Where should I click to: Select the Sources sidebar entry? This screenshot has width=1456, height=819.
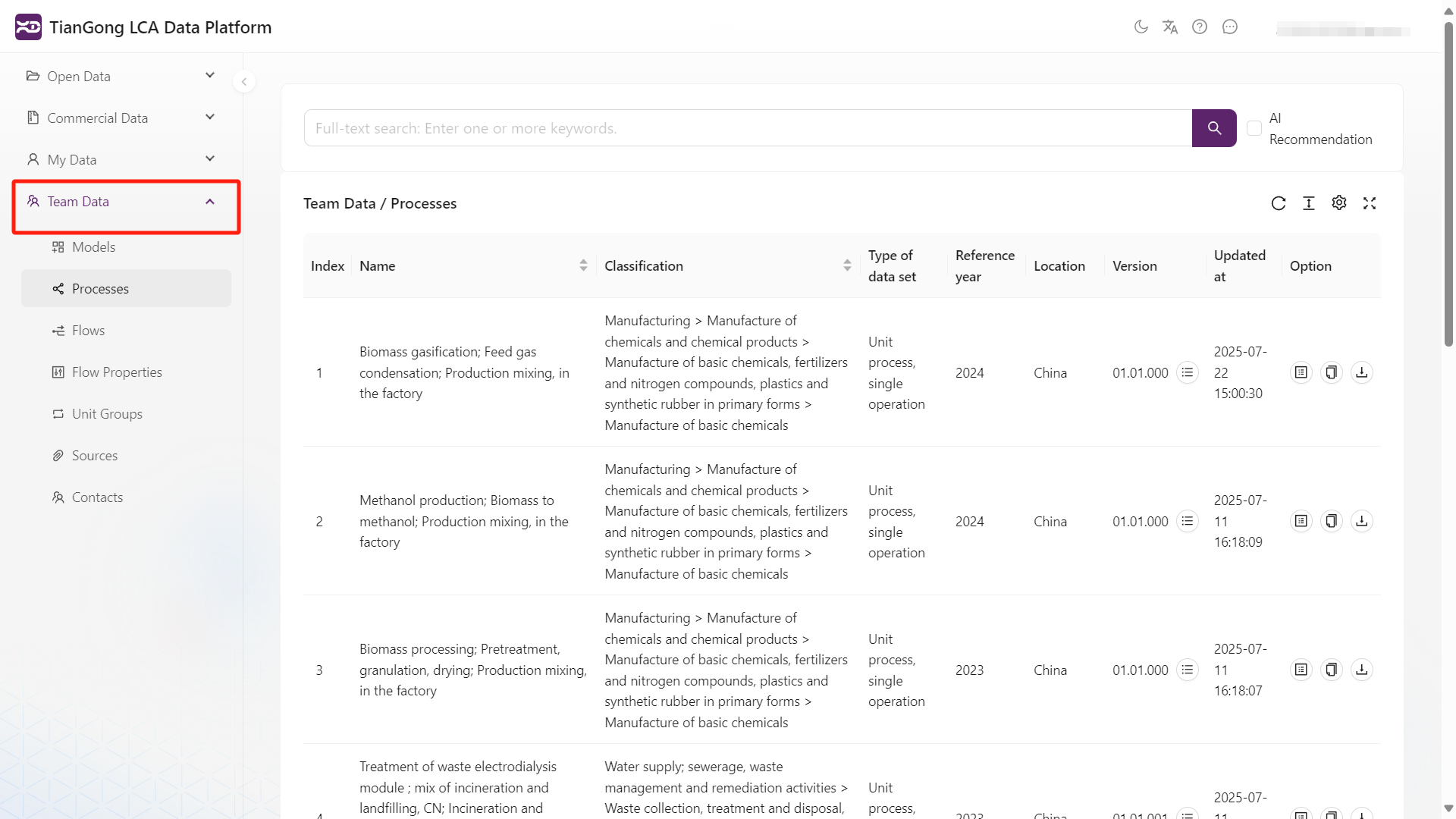[x=94, y=455]
